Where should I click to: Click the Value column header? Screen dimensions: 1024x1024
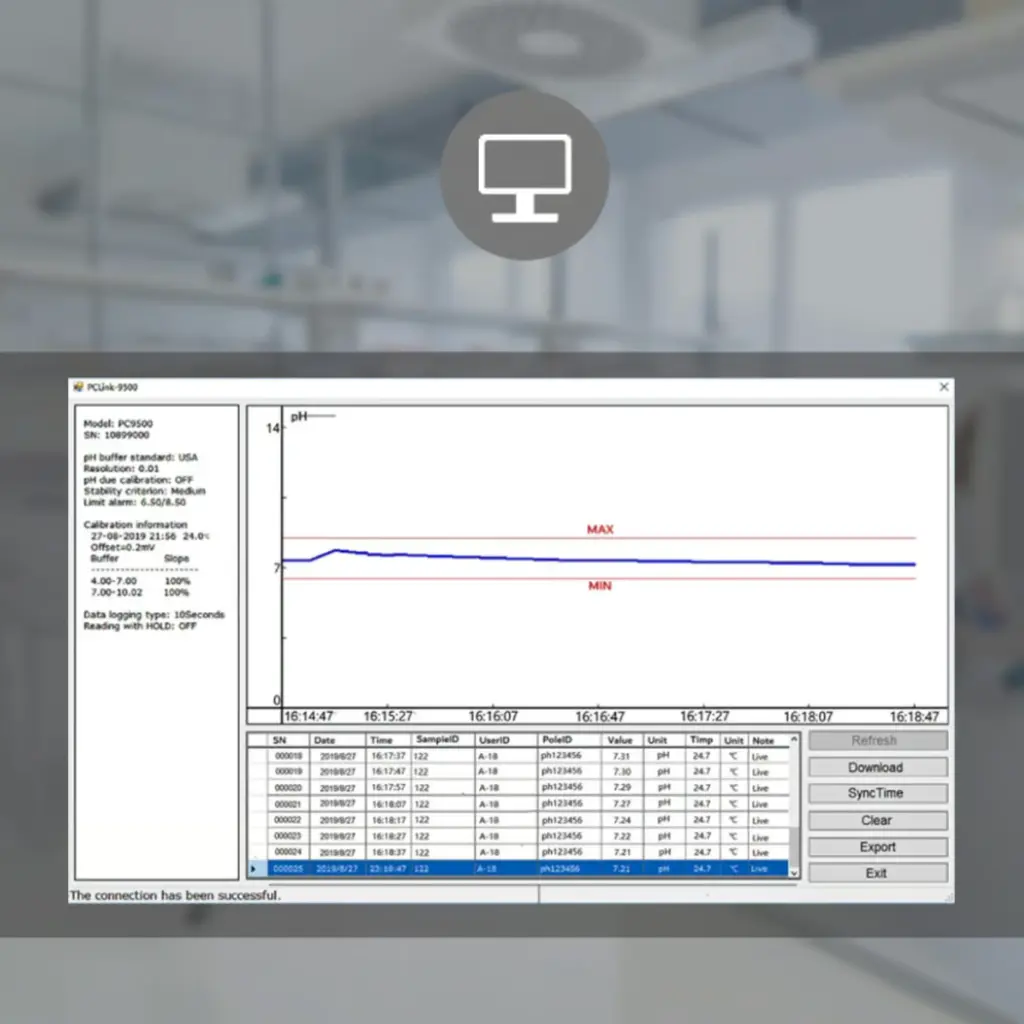[x=620, y=741]
